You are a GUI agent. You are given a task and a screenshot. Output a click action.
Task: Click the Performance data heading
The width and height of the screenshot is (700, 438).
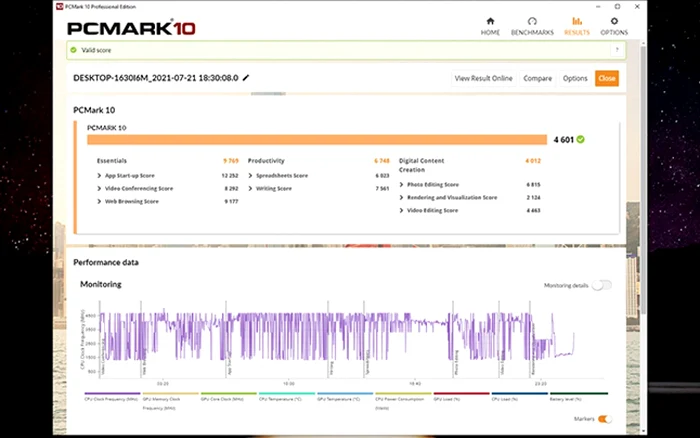(106, 263)
